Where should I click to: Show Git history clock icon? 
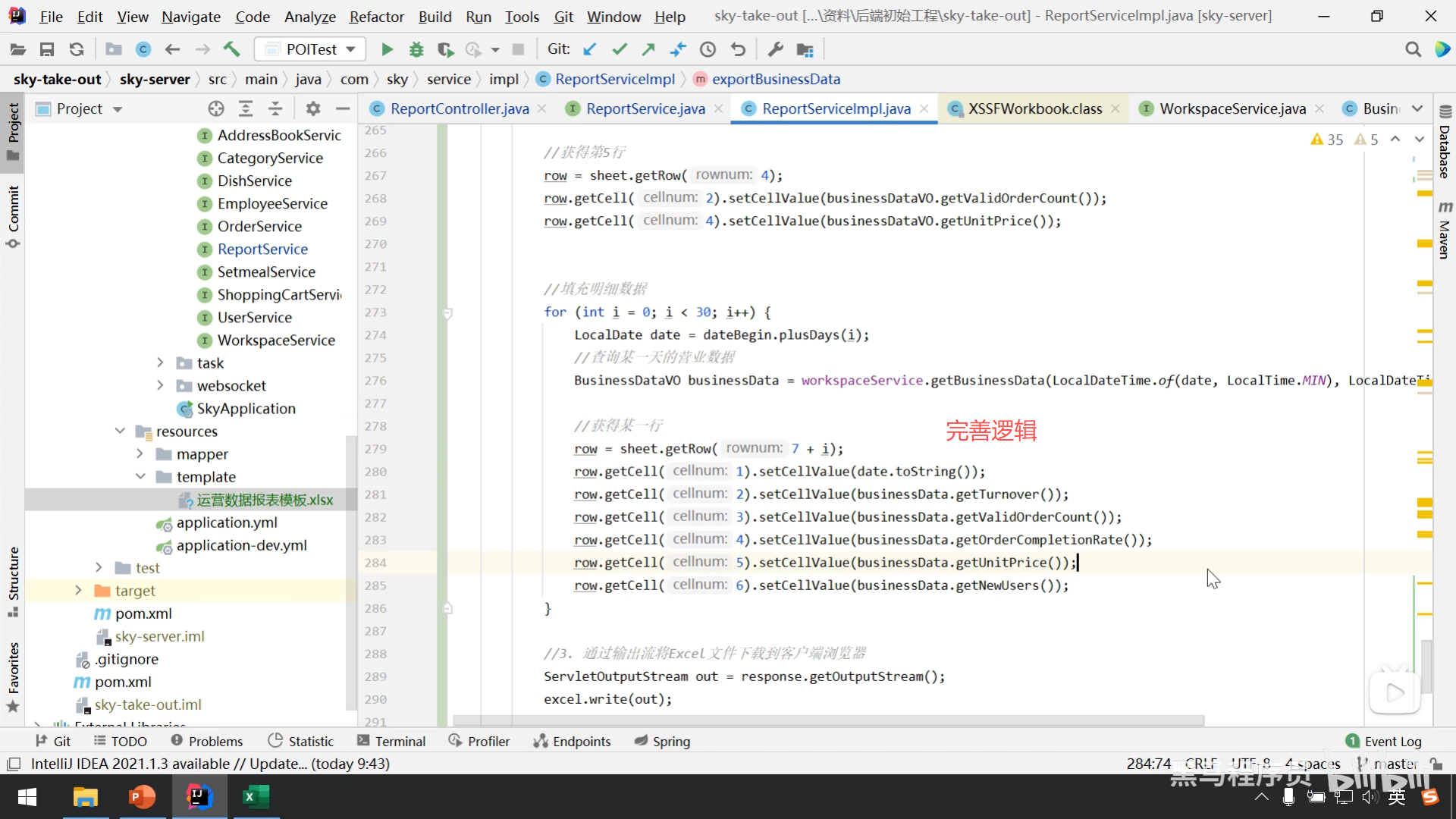point(708,49)
